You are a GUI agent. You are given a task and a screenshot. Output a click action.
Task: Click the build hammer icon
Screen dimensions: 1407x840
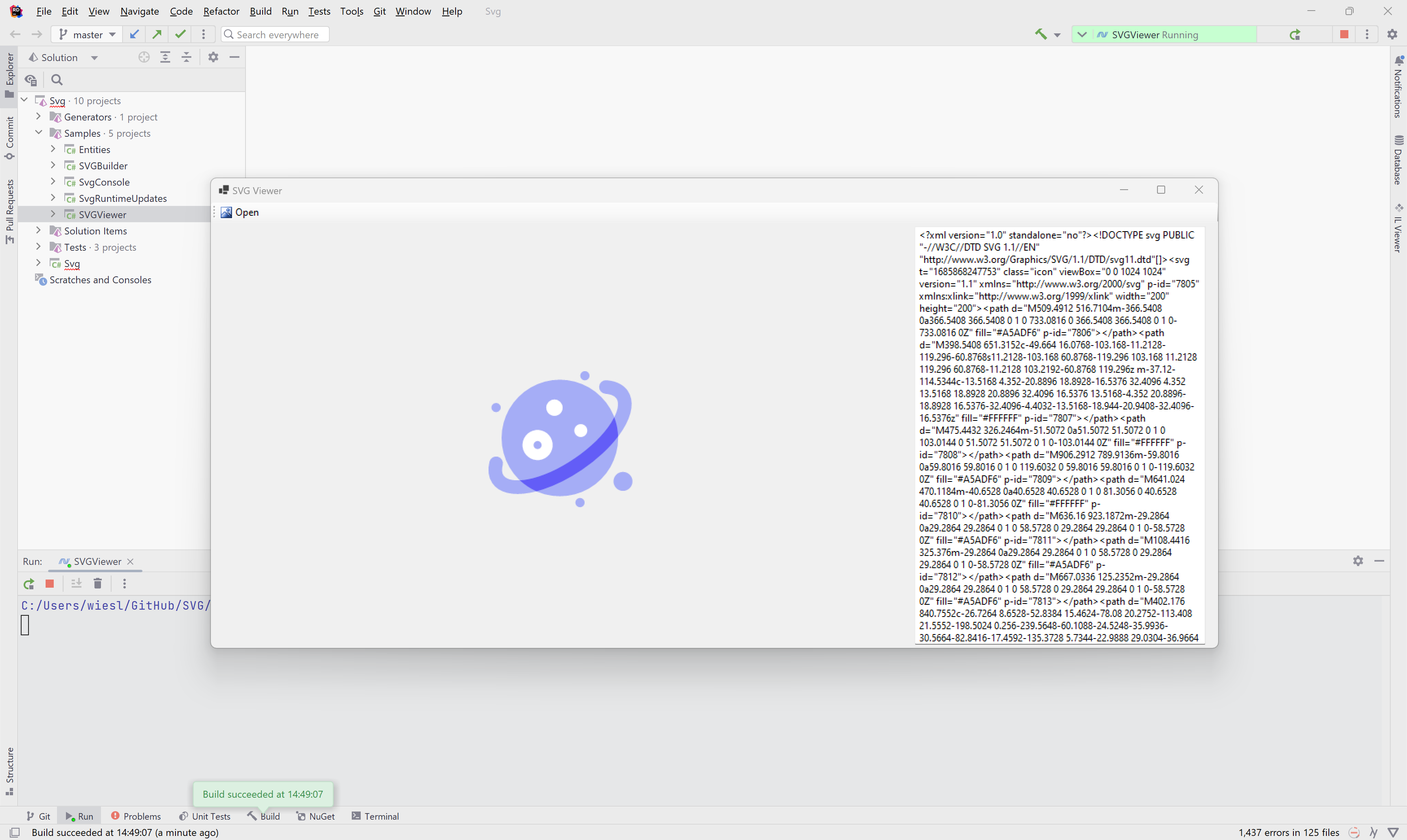[x=1040, y=35]
